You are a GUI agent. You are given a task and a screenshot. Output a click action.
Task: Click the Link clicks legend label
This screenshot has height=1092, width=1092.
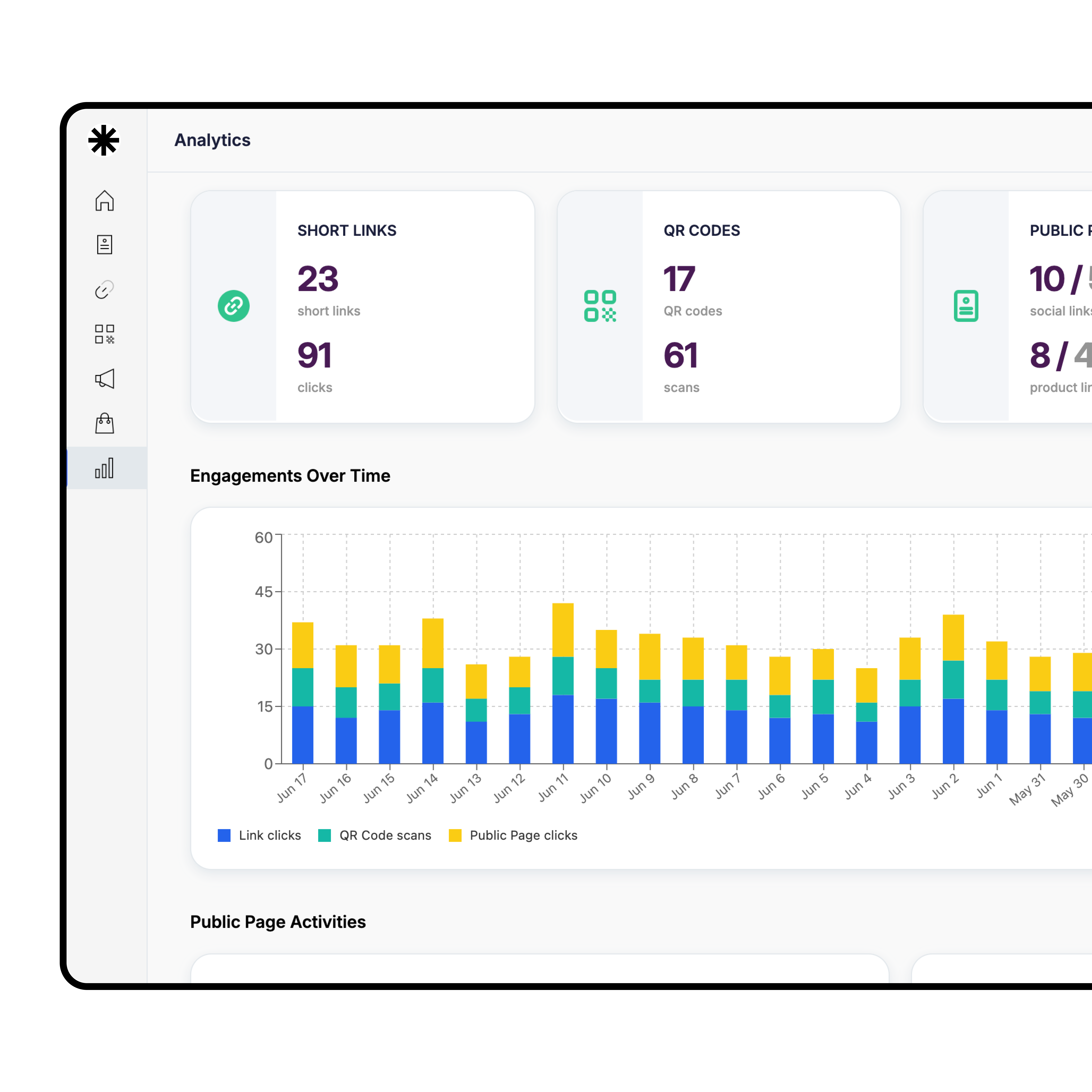[x=270, y=835]
